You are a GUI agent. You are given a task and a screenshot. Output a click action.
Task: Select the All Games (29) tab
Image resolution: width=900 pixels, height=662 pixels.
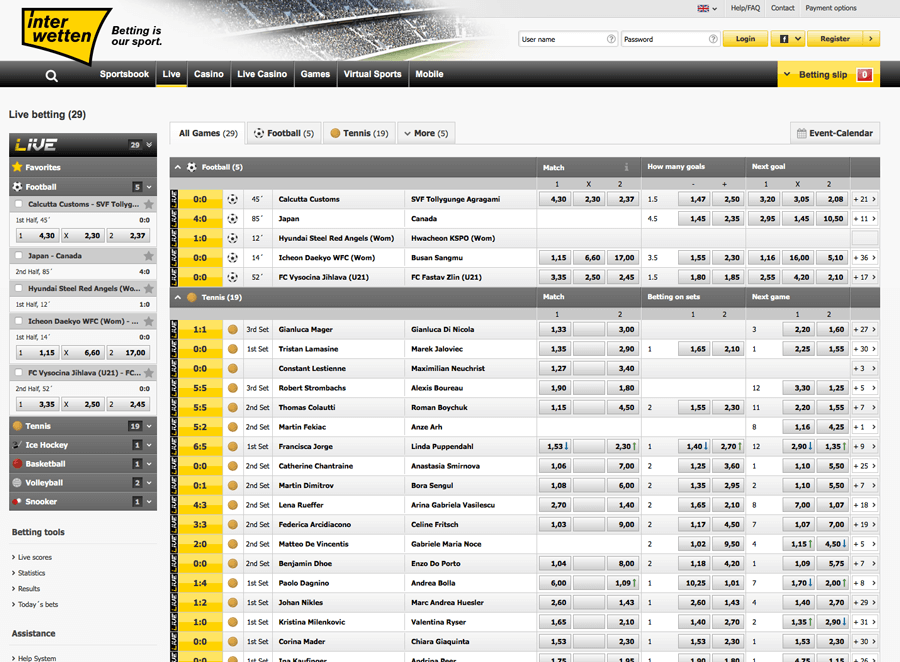(x=208, y=133)
